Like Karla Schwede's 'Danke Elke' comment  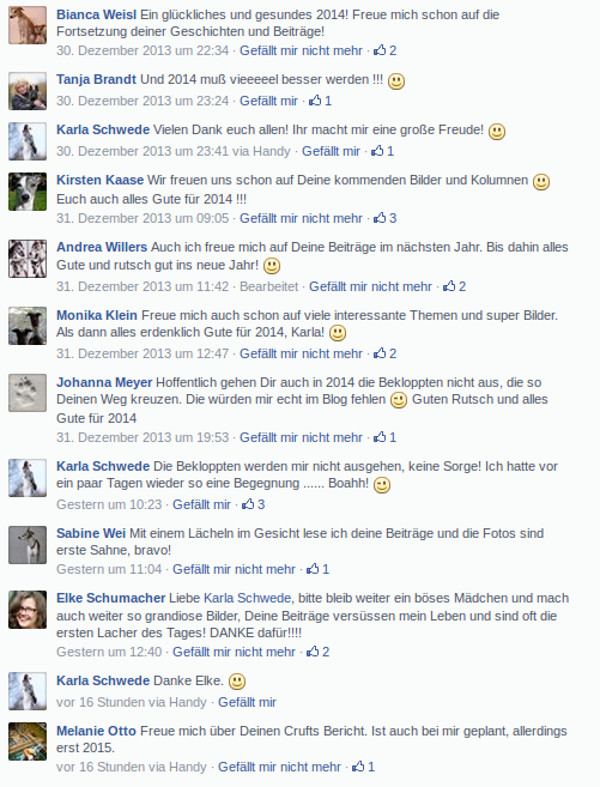point(247,702)
